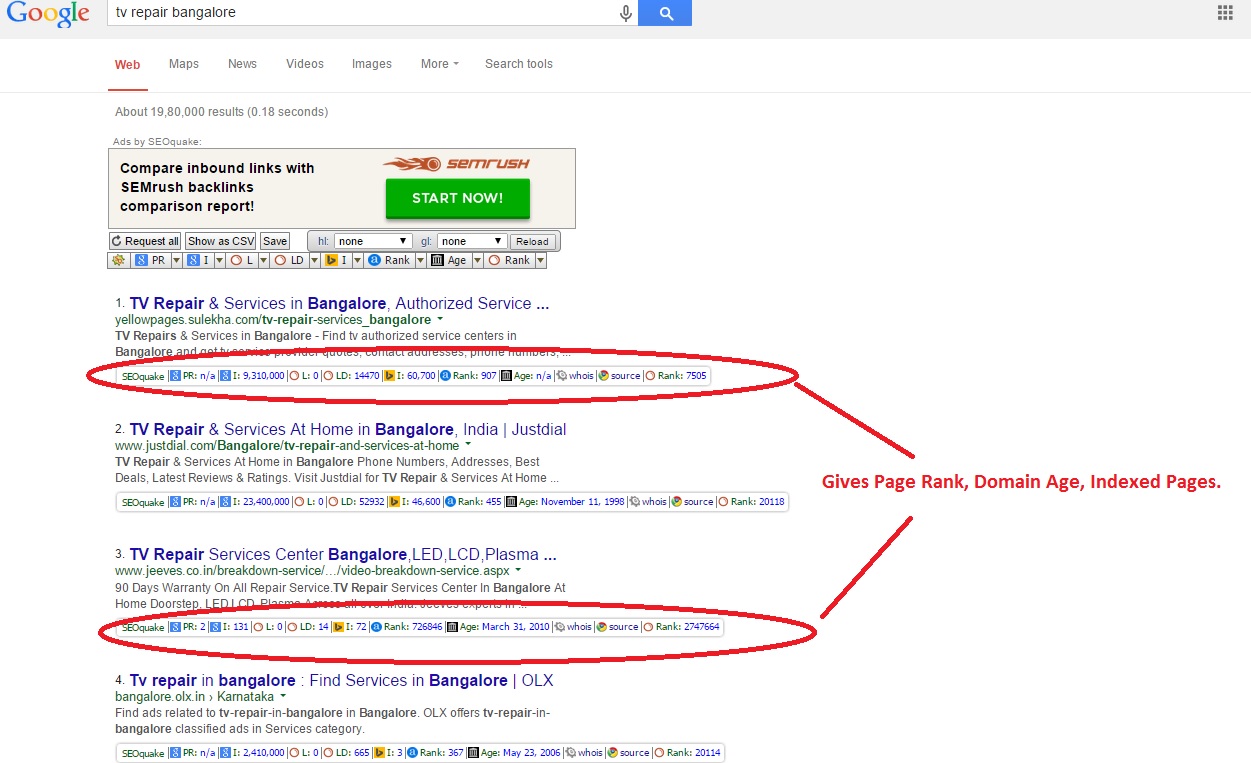
Task: Open Search tools
Action: click(x=519, y=64)
